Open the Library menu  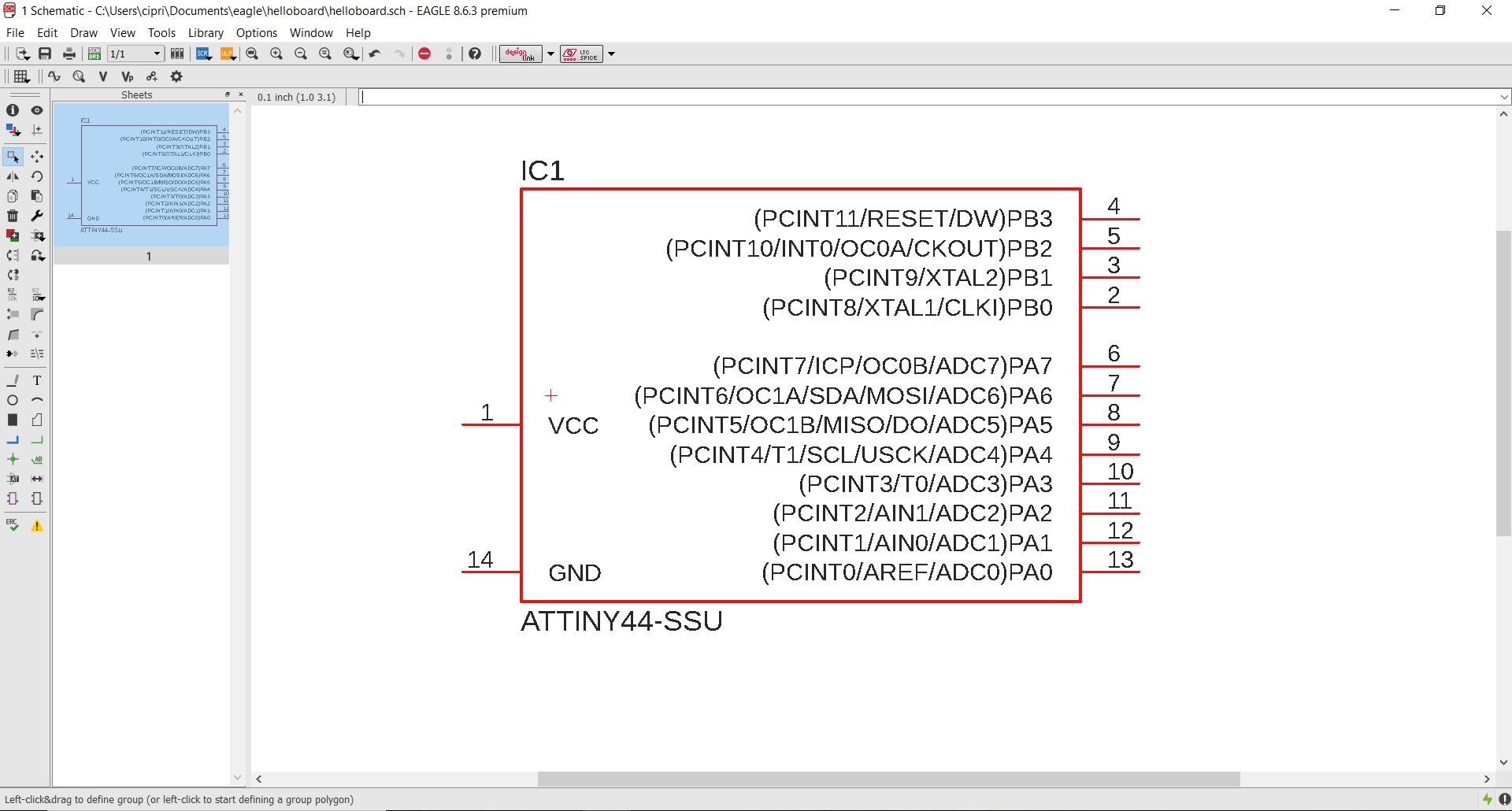point(206,32)
